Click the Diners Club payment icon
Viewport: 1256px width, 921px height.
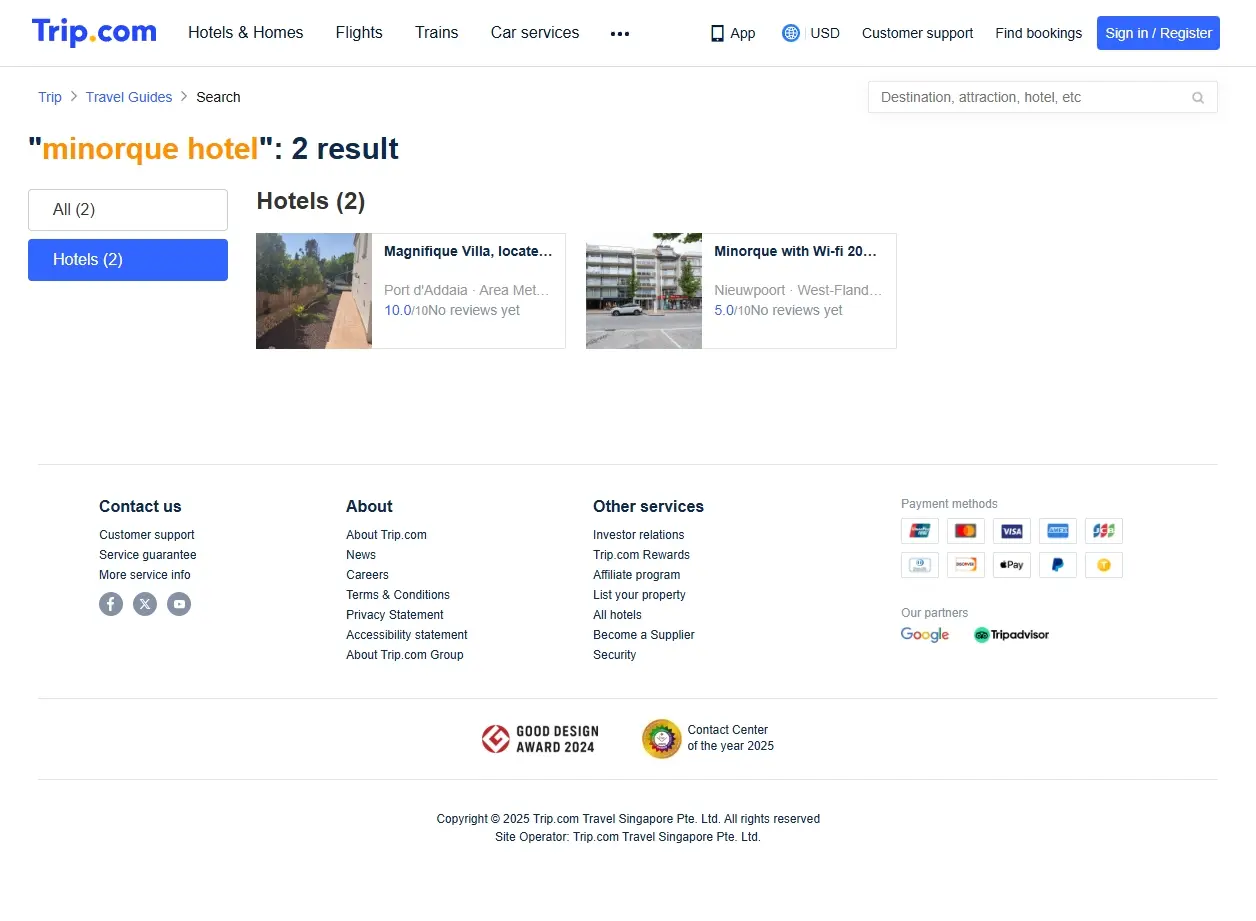pyautogui.click(x=920, y=565)
